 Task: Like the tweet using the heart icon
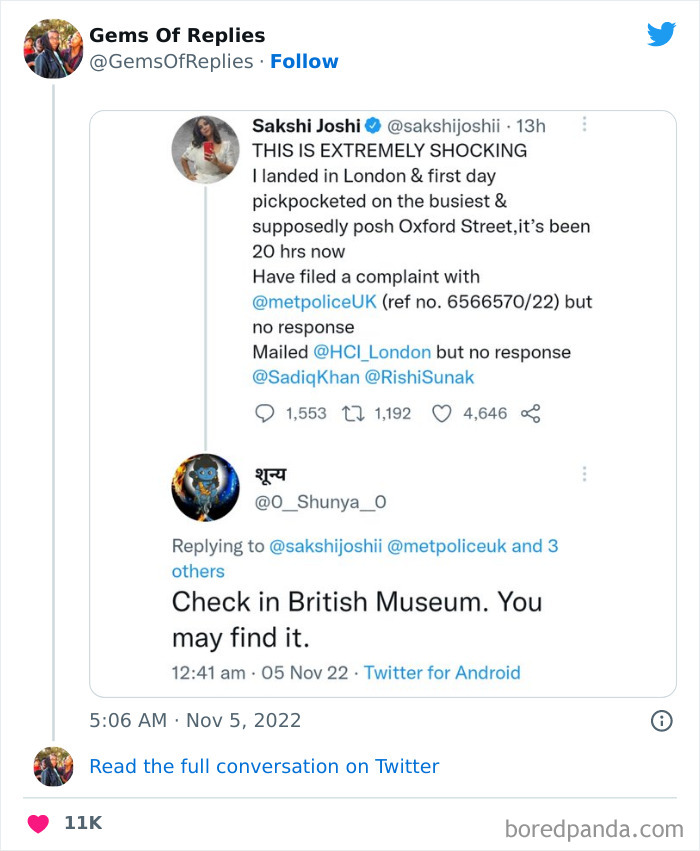[x=442, y=413]
